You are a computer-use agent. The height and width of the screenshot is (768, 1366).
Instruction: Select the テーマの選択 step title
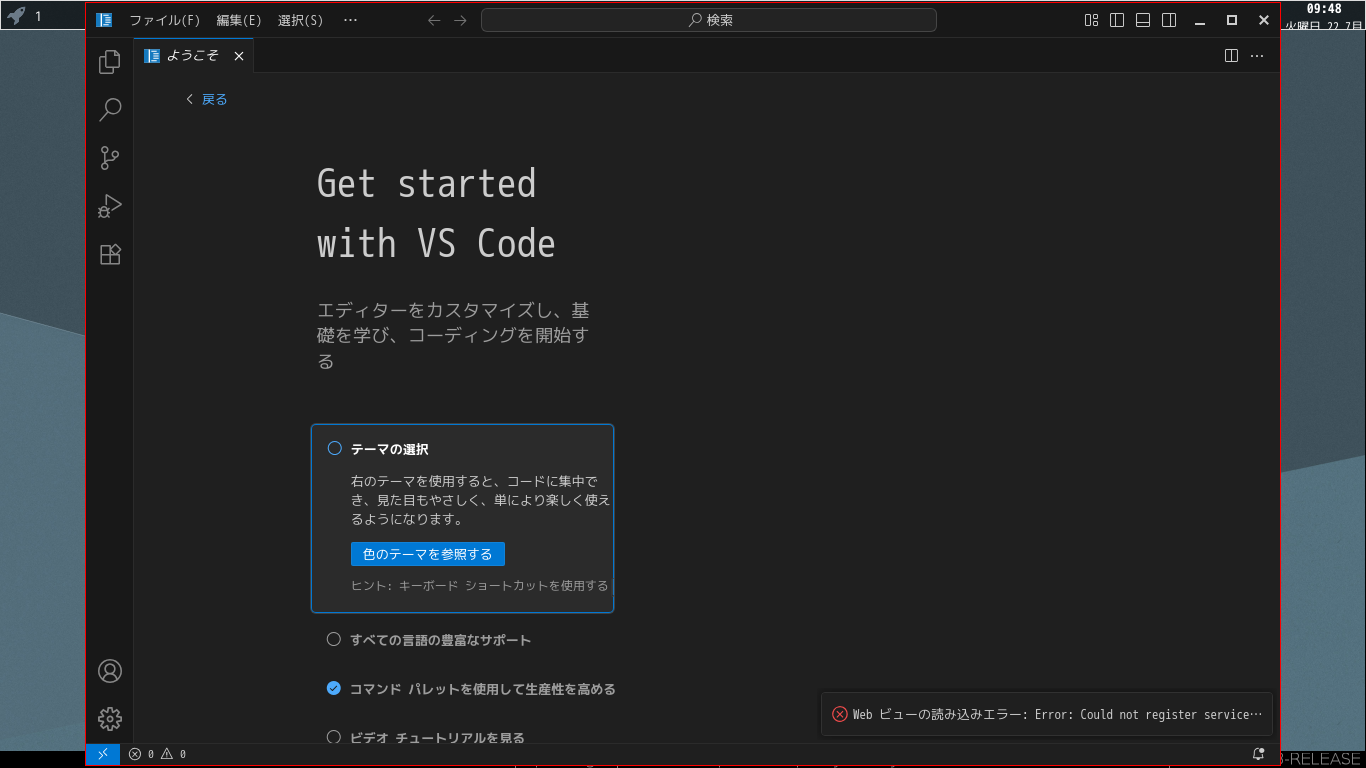390,450
